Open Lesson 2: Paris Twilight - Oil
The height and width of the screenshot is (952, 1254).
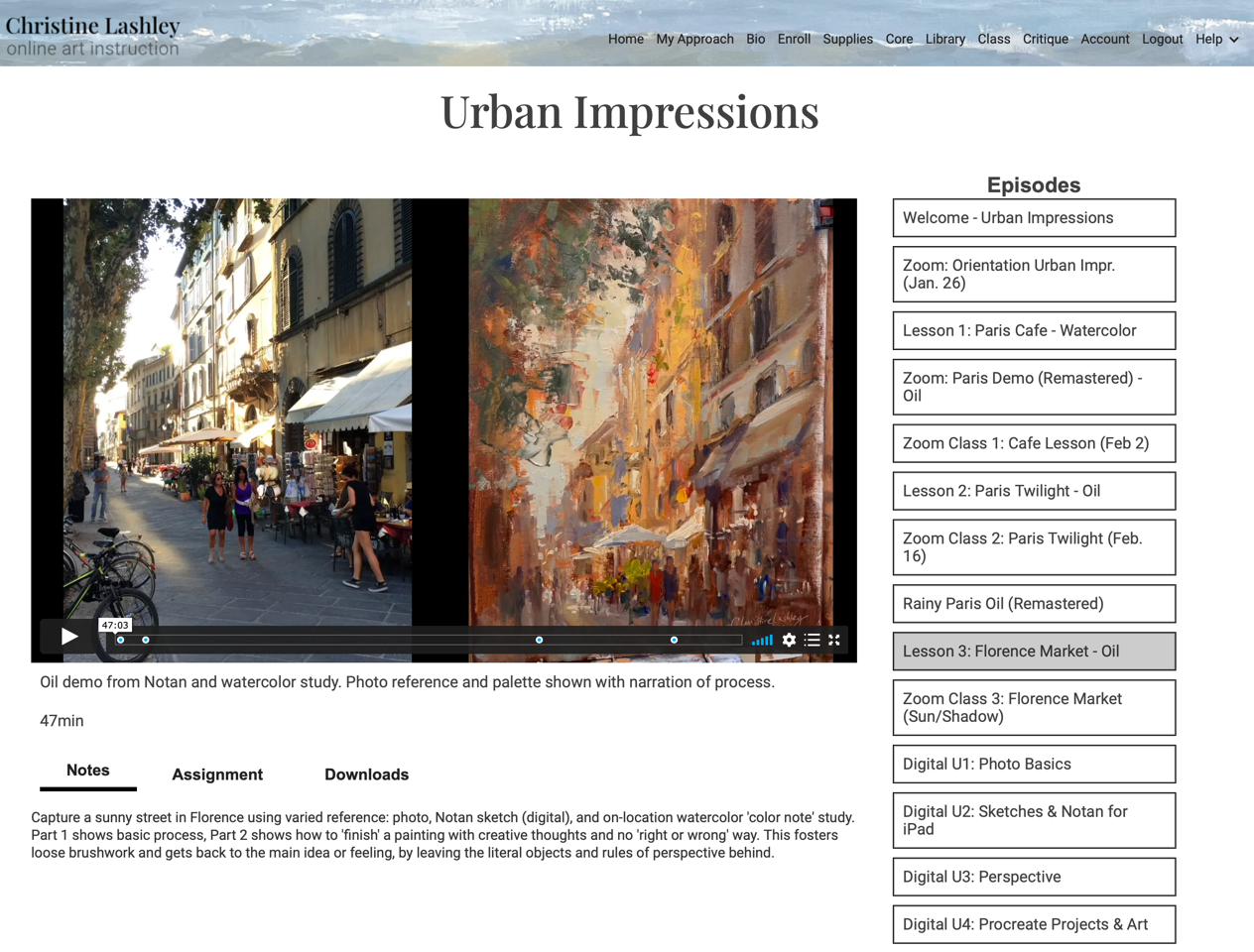[1034, 492]
